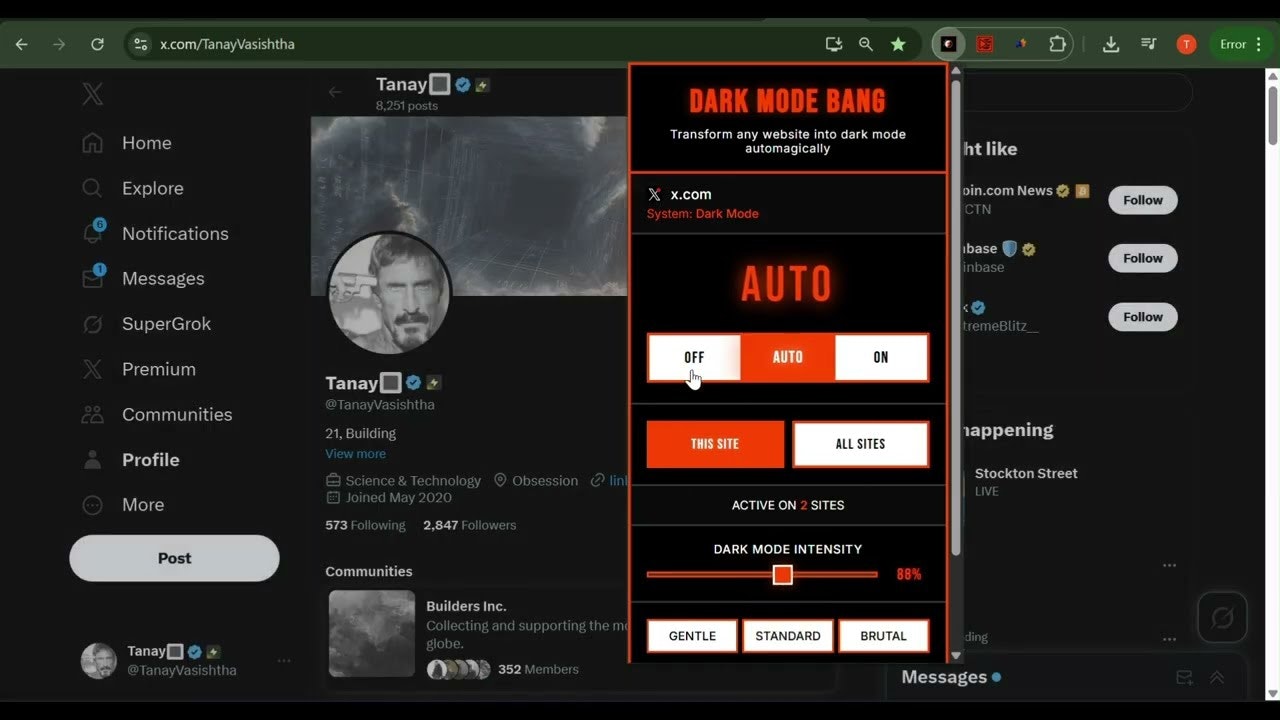The height and width of the screenshot is (720, 1280).
Task: Switch dark mode to OFF
Action: 694,357
